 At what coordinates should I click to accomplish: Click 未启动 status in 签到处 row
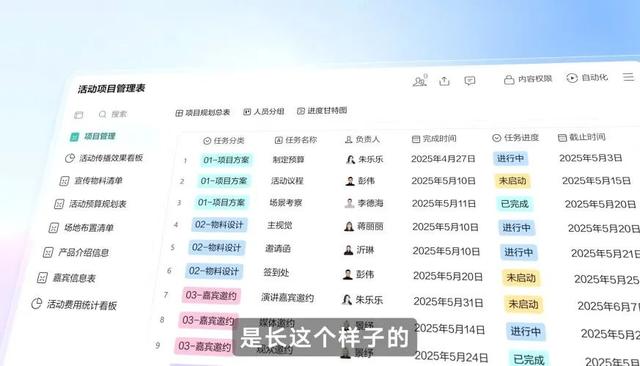coord(521,278)
